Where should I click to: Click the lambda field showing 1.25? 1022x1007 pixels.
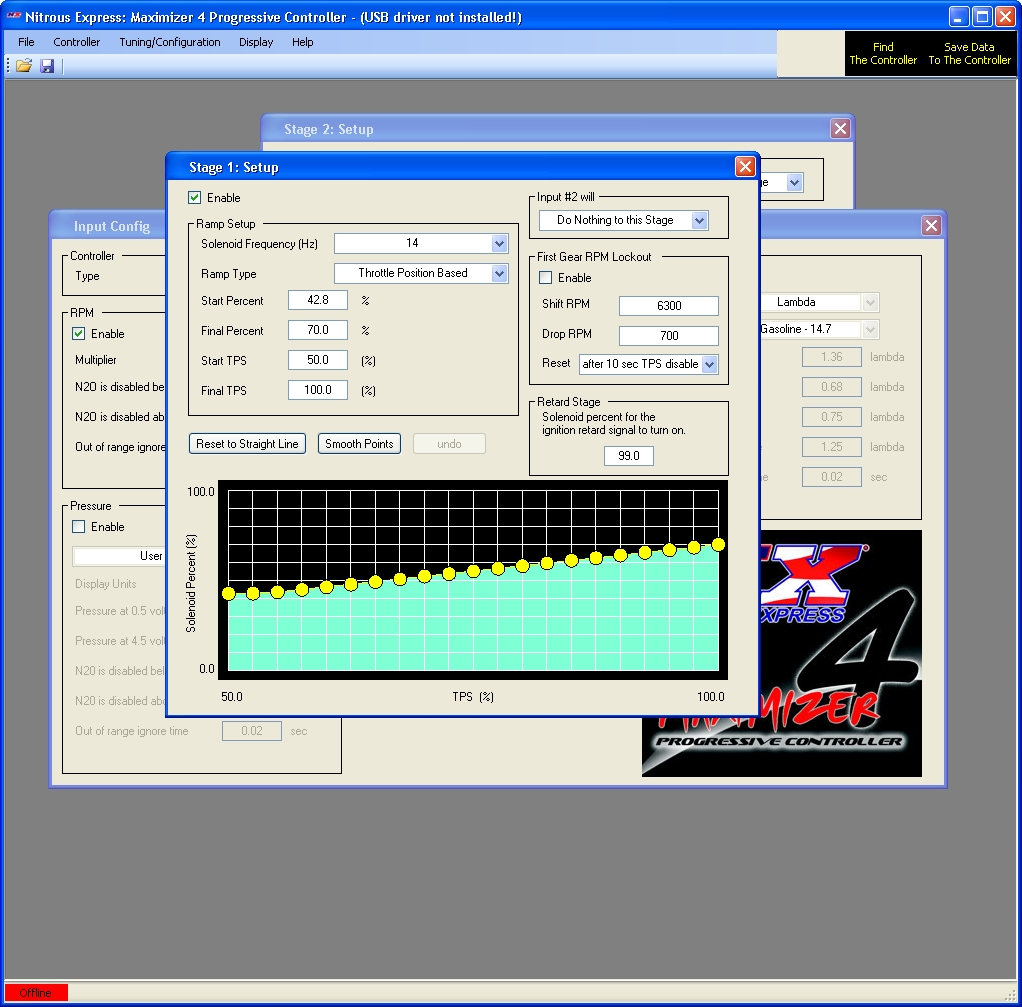point(832,447)
